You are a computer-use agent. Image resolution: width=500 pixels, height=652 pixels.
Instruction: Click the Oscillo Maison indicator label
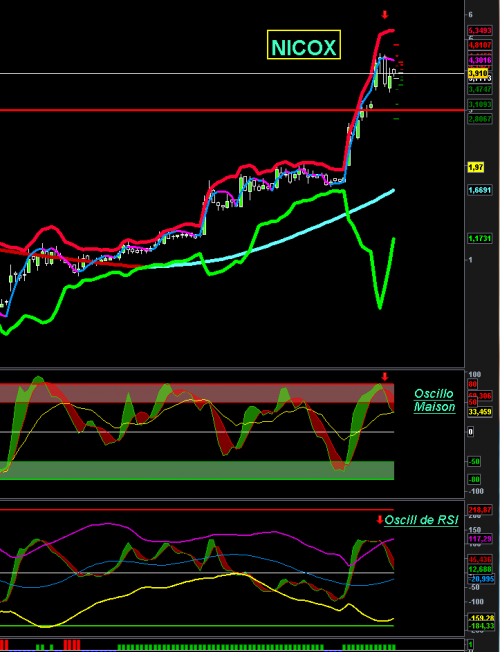[x=434, y=400]
